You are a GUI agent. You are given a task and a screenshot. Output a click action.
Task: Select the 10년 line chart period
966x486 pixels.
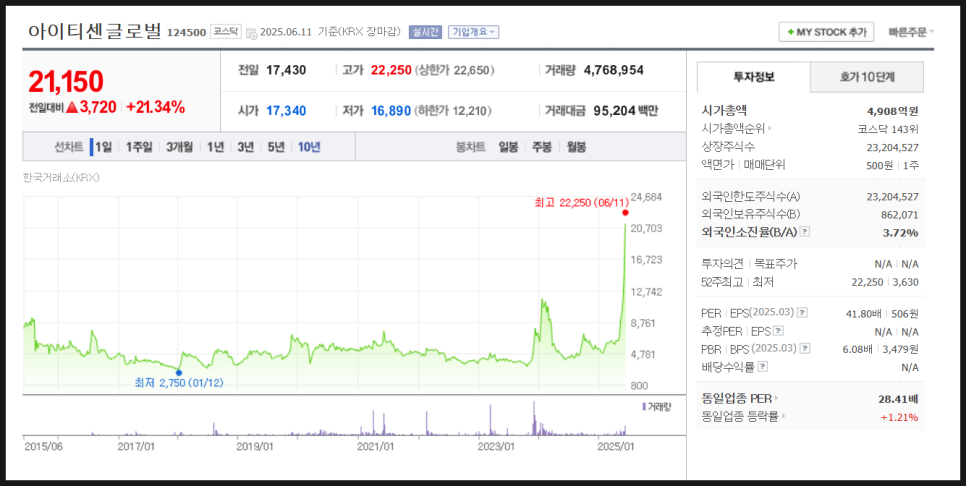309,147
